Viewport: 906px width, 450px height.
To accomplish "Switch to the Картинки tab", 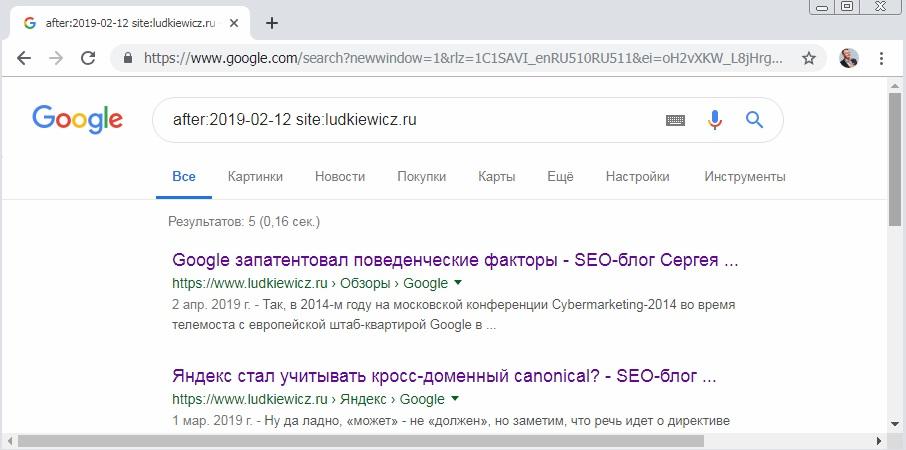I will tap(255, 176).
